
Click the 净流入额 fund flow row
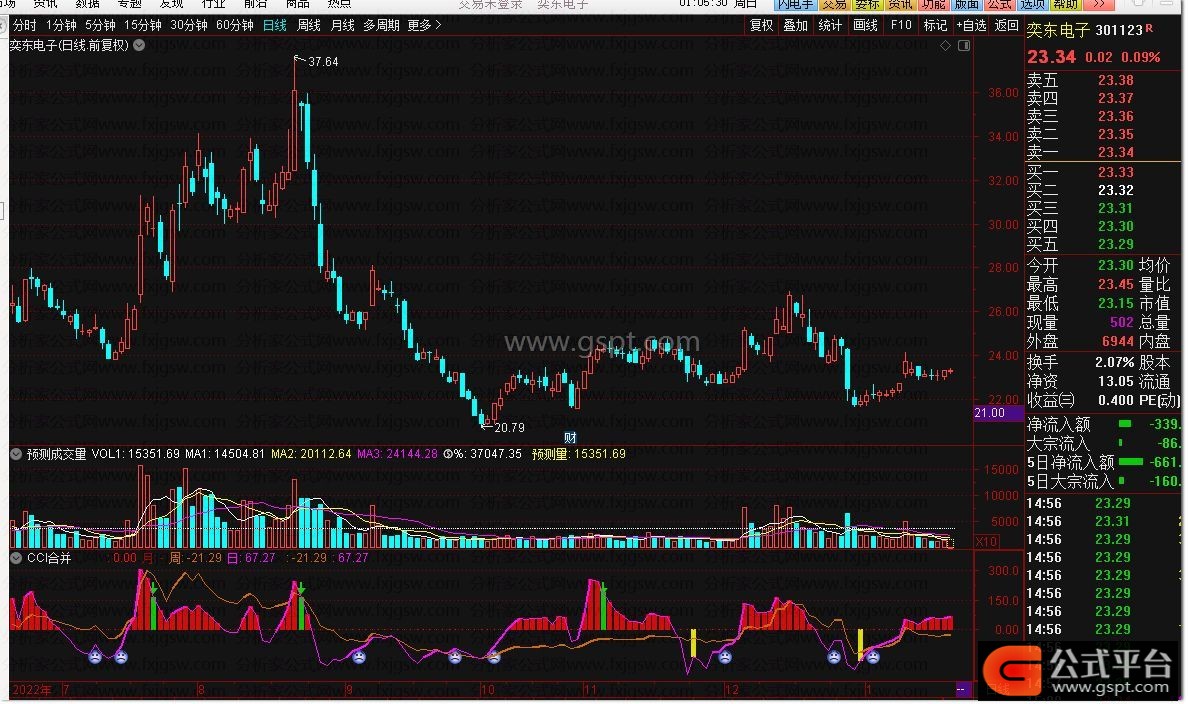coord(1104,424)
